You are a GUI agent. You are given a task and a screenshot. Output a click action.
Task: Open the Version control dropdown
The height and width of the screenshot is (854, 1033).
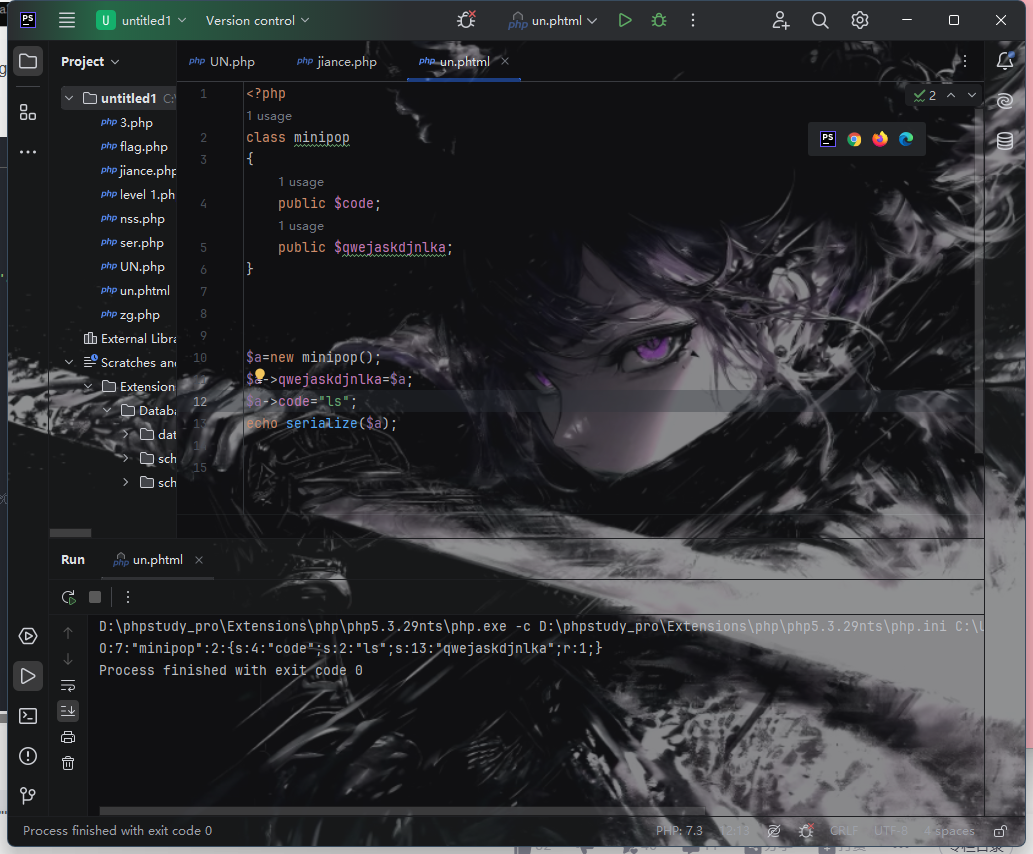(x=257, y=20)
